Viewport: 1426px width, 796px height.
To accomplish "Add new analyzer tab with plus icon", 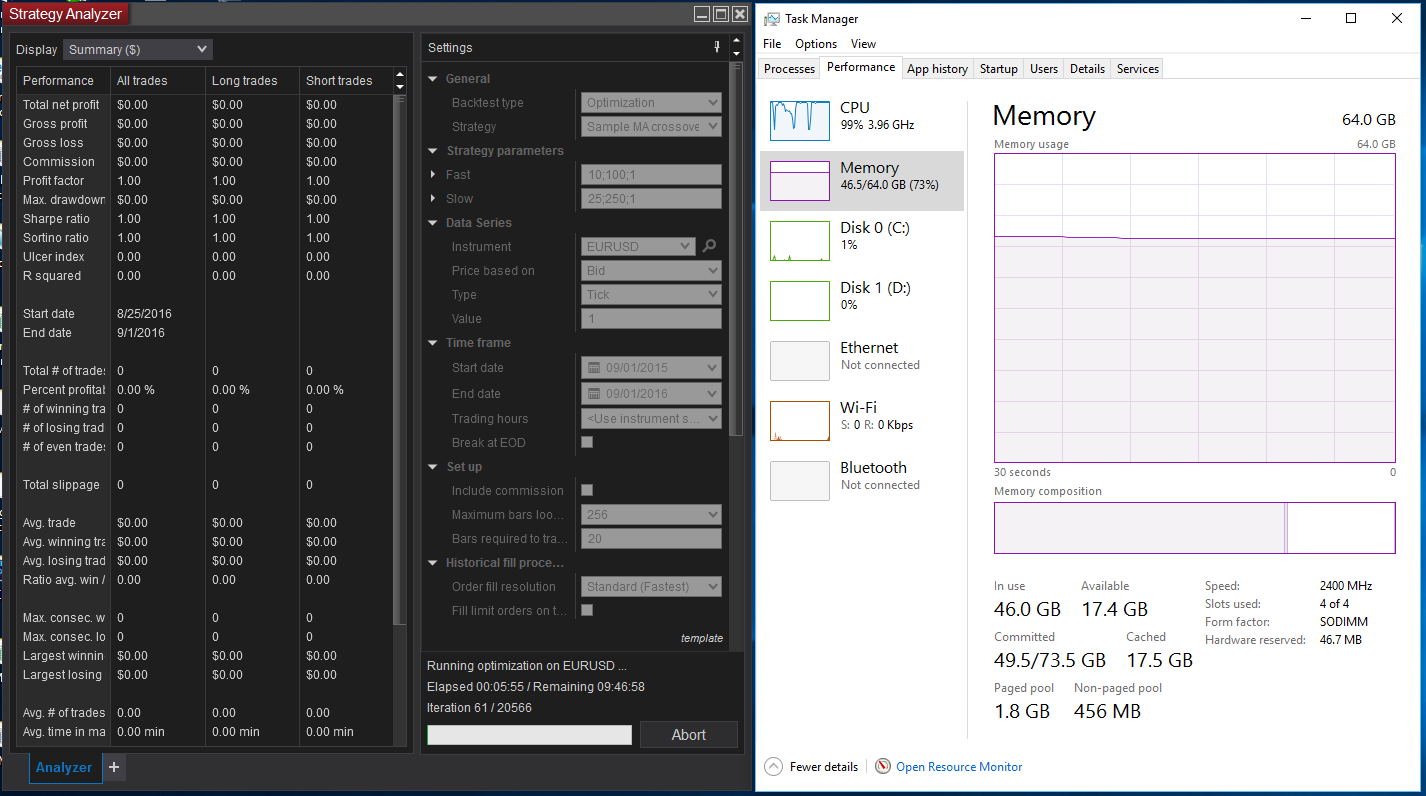I will coord(114,767).
